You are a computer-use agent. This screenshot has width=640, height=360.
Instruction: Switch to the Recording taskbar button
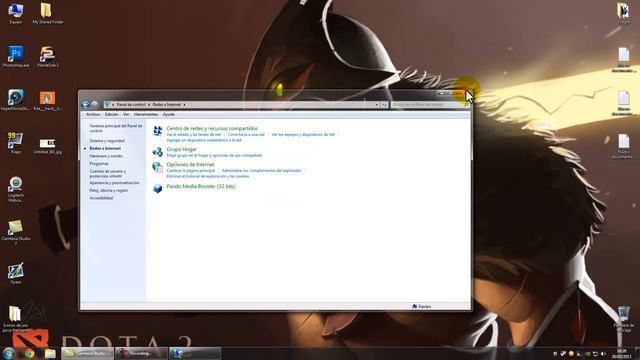141,353
